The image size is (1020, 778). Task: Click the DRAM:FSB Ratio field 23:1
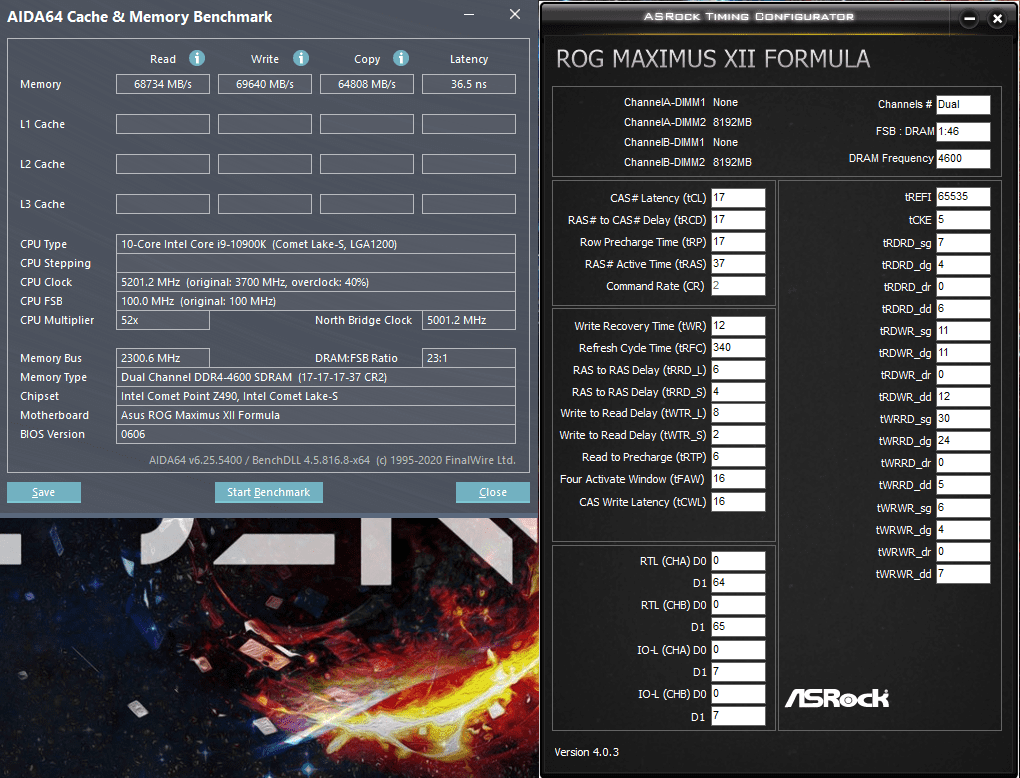(x=469, y=358)
